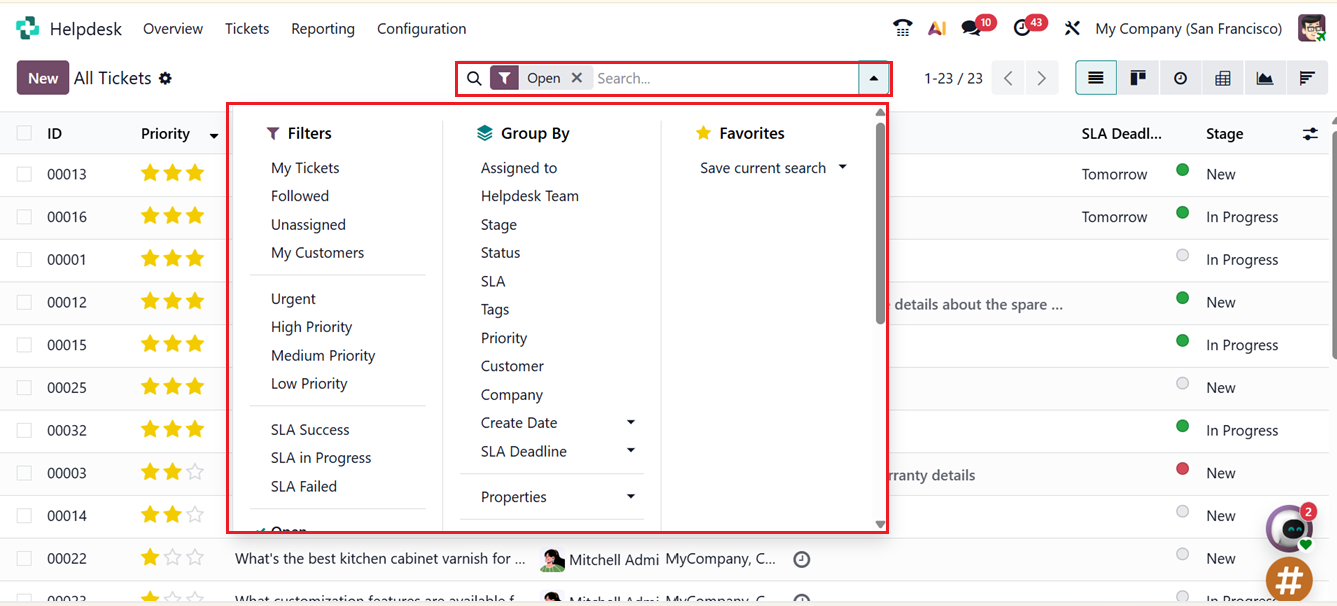Open the Activity view clock icon

(1180, 78)
